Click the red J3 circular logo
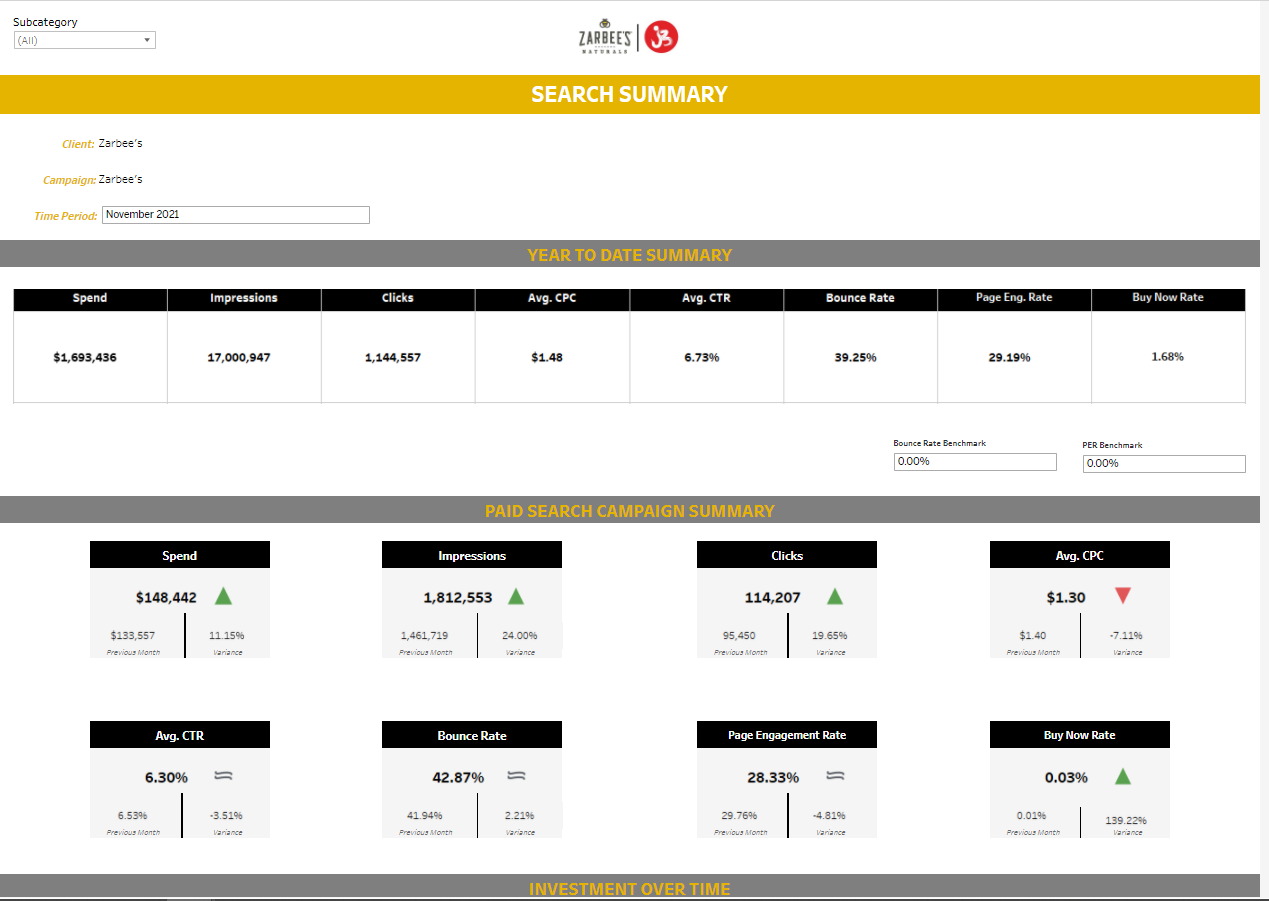Viewport: 1269px width, 901px height. click(661, 36)
